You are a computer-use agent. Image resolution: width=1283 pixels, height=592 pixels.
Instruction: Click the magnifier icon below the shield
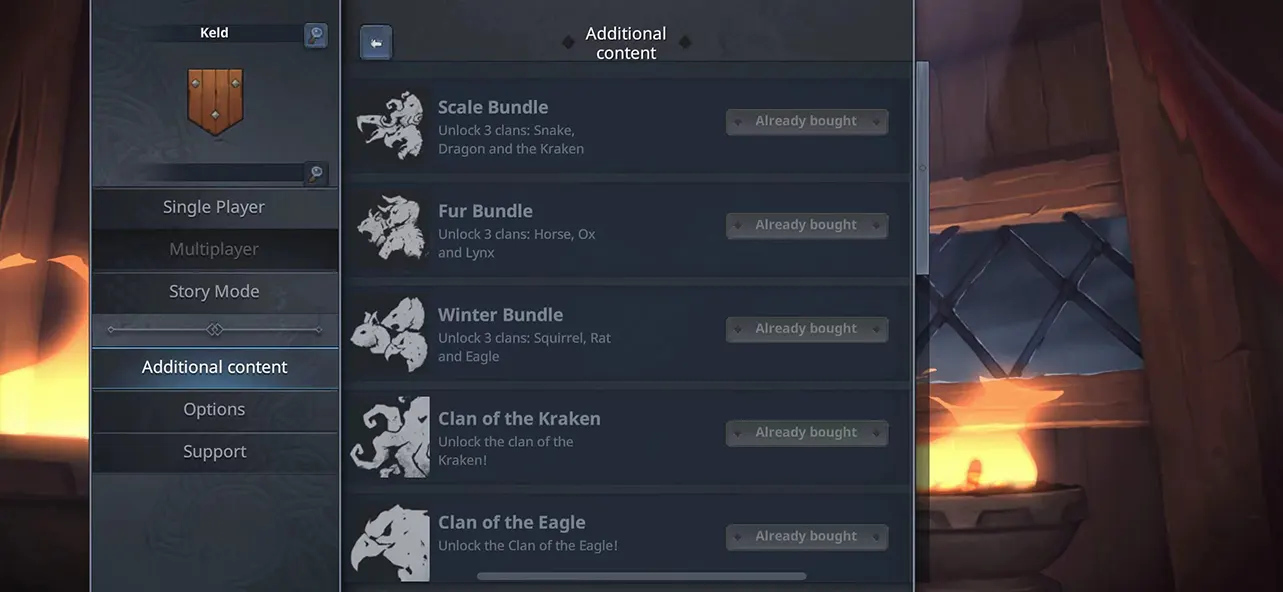(x=316, y=174)
